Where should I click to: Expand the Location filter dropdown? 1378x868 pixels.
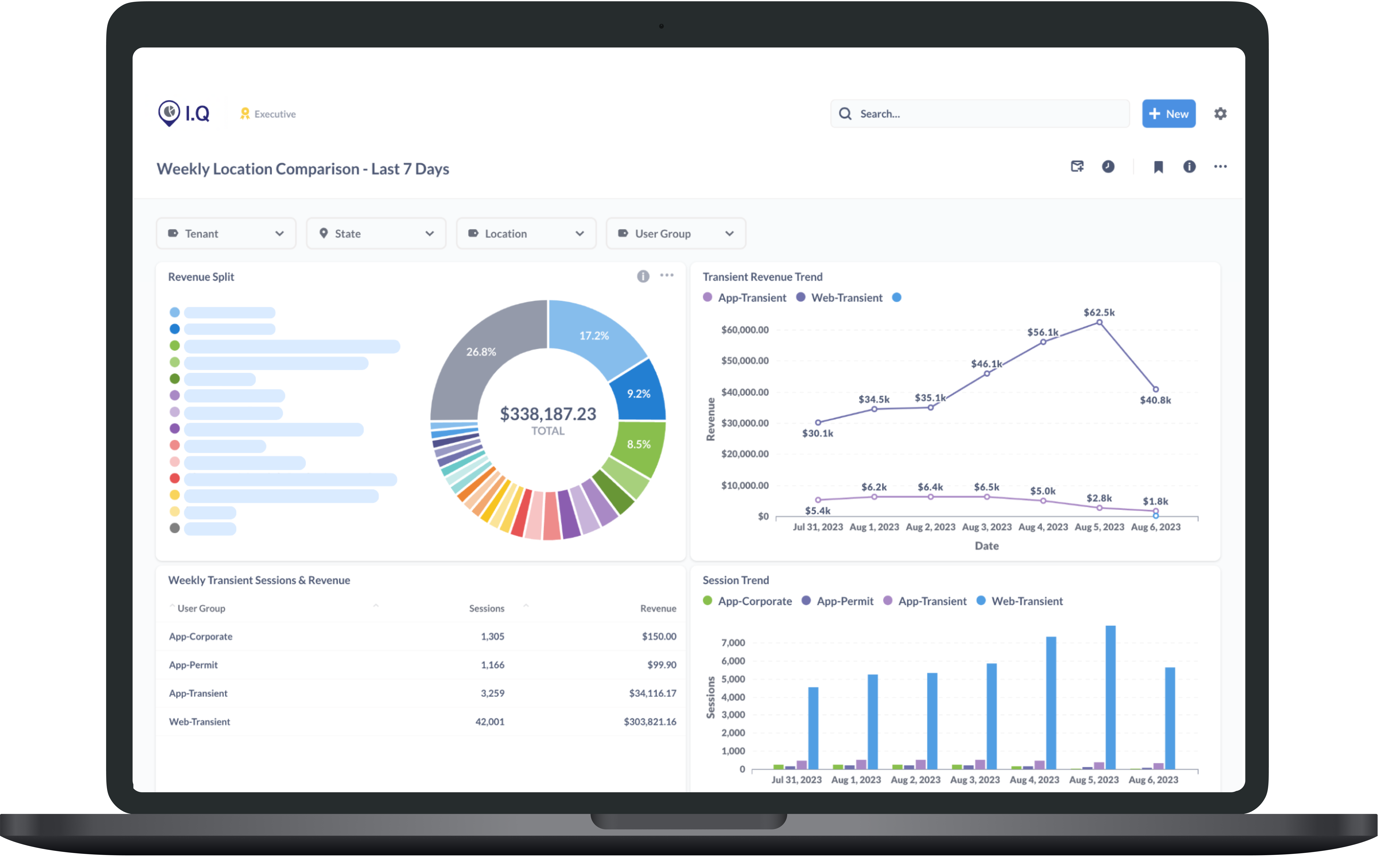(x=526, y=233)
